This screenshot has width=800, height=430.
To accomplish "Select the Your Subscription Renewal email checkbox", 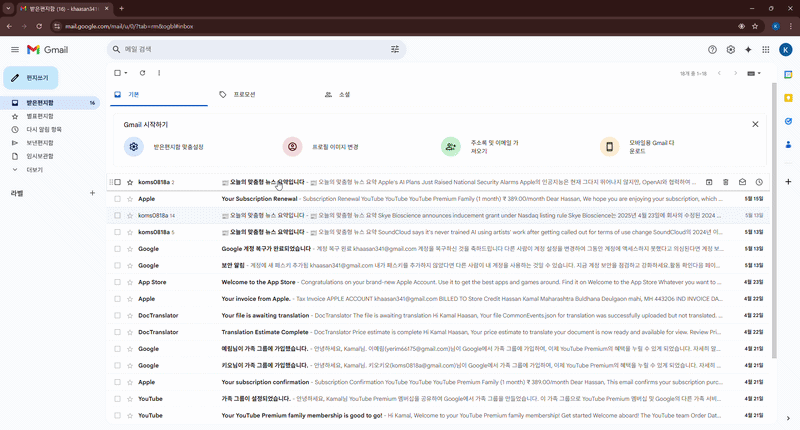I will (x=117, y=199).
